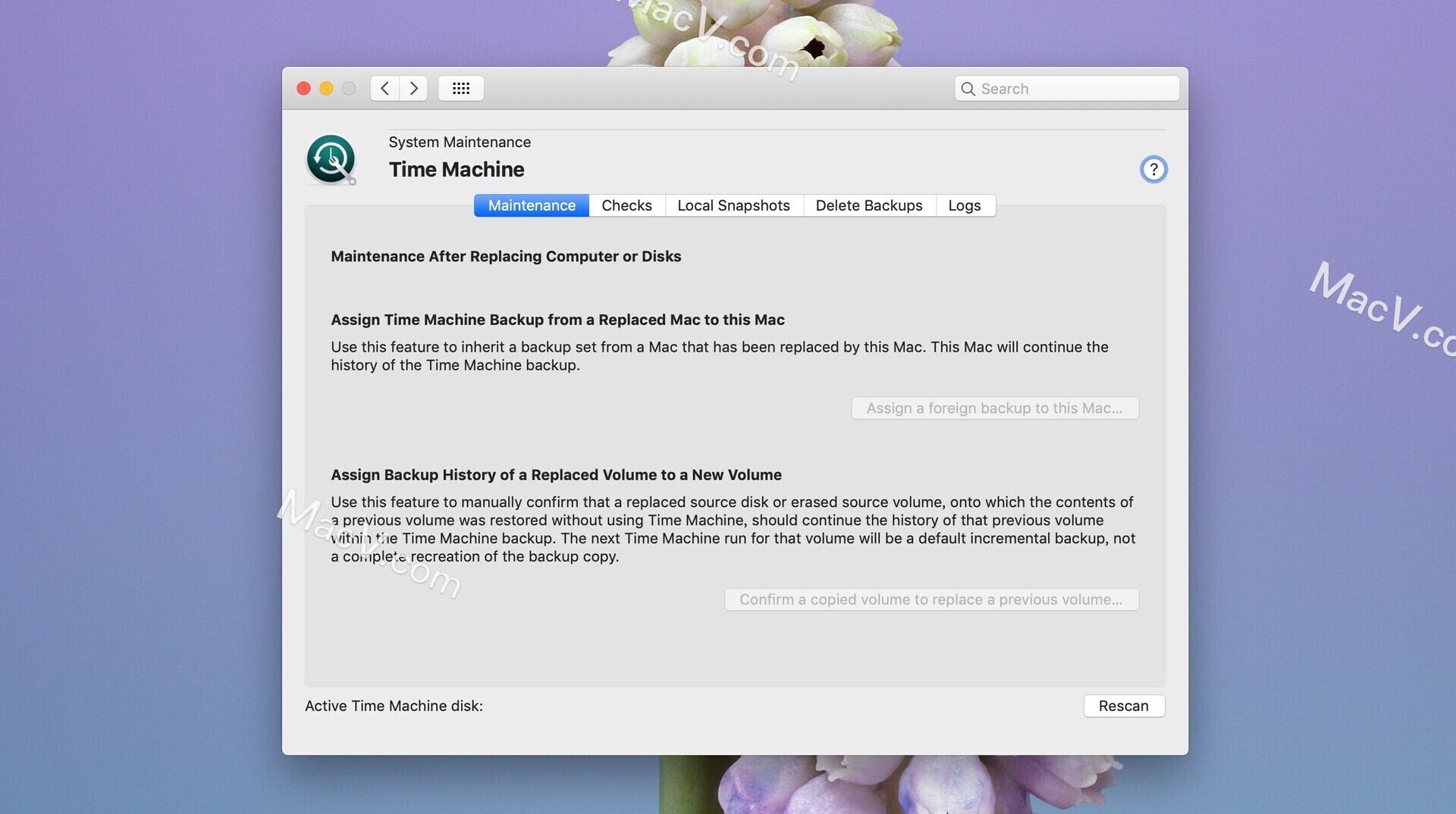Open help with the question mark button

coord(1153,169)
